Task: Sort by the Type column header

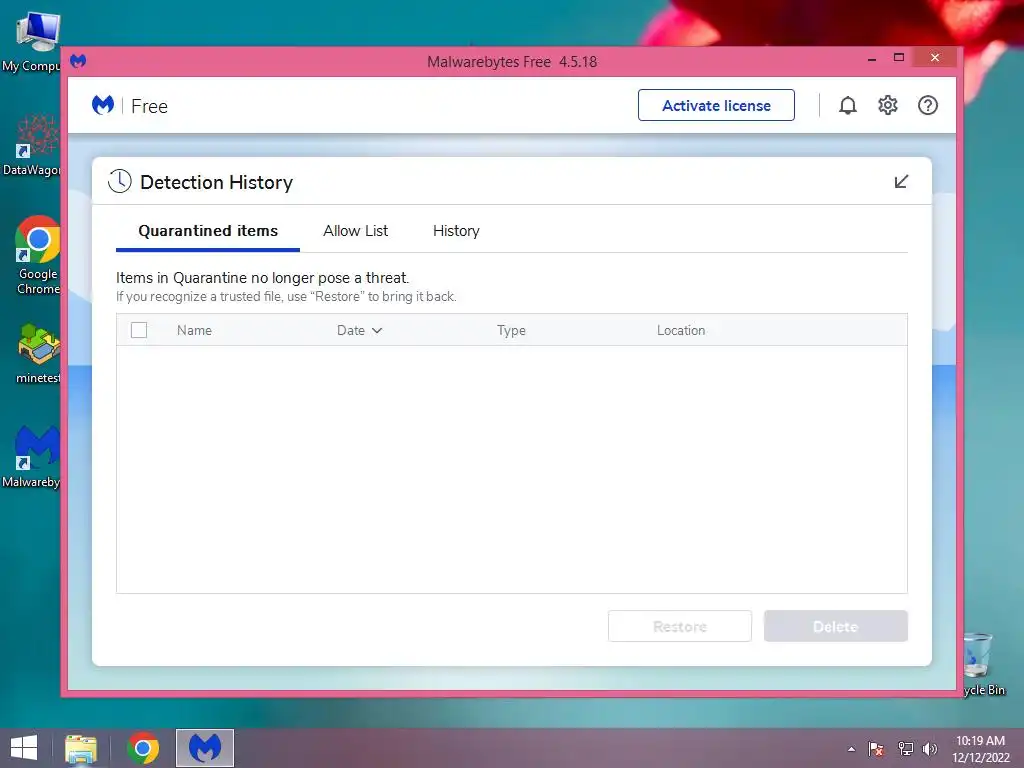Action: click(x=511, y=330)
